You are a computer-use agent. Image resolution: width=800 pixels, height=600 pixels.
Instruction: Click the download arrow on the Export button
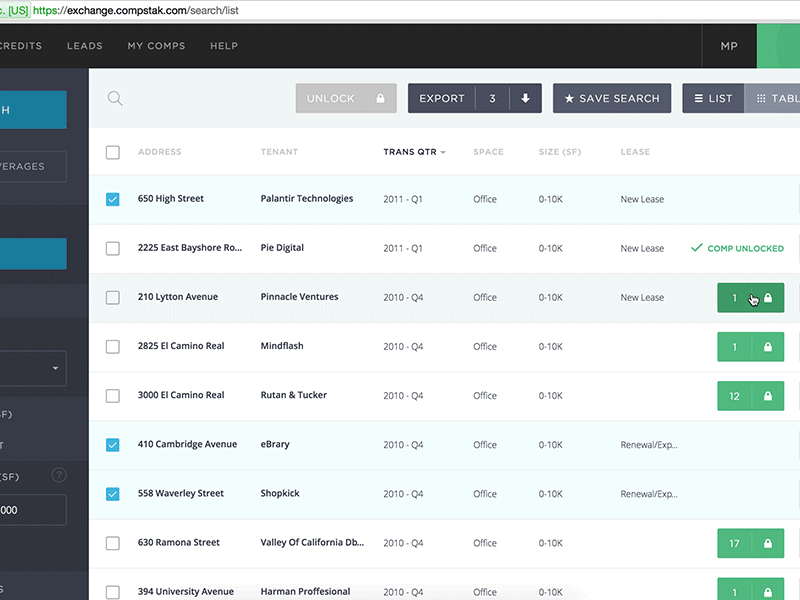coord(527,98)
